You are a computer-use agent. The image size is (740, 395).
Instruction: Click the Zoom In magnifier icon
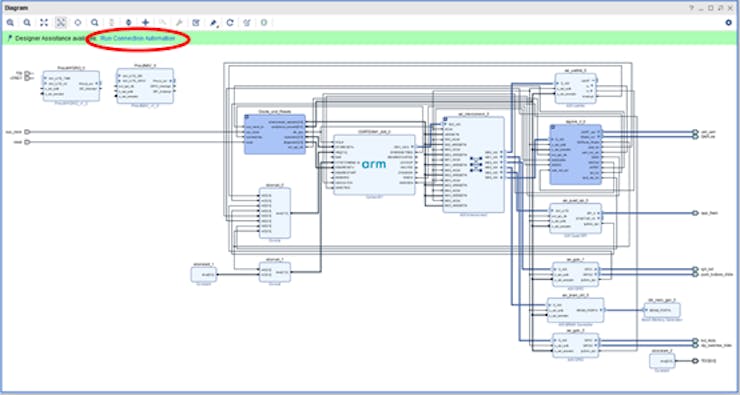(x=10, y=23)
